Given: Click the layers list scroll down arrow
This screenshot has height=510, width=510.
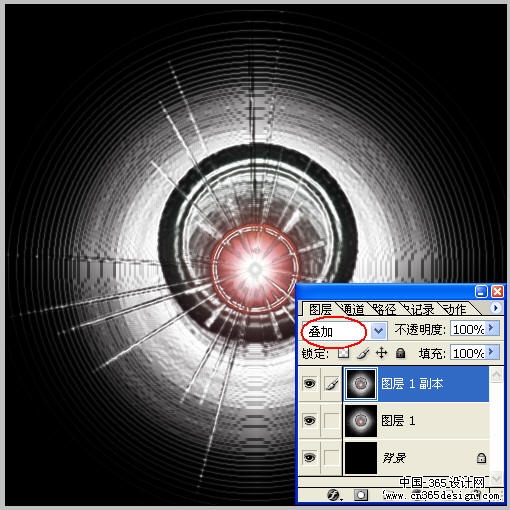Looking at the screenshot, I should pyautogui.click(x=496, y=478).
